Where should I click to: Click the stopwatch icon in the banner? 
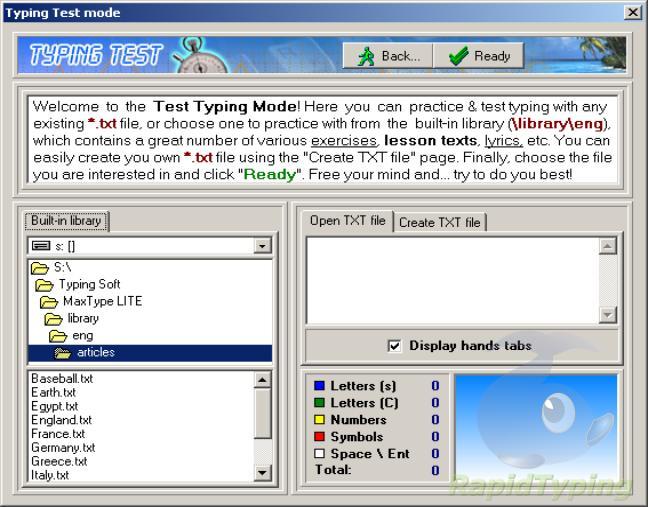[200, 56]
